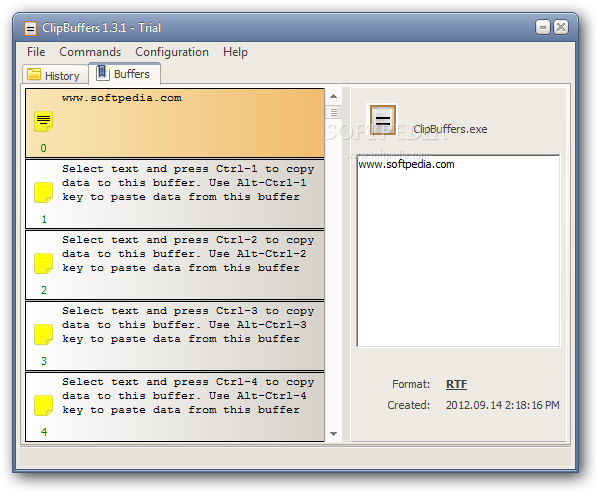599x493 pixels.
Task: Click the Buffers tab bookmark icon
Action: tap(102, 72)
